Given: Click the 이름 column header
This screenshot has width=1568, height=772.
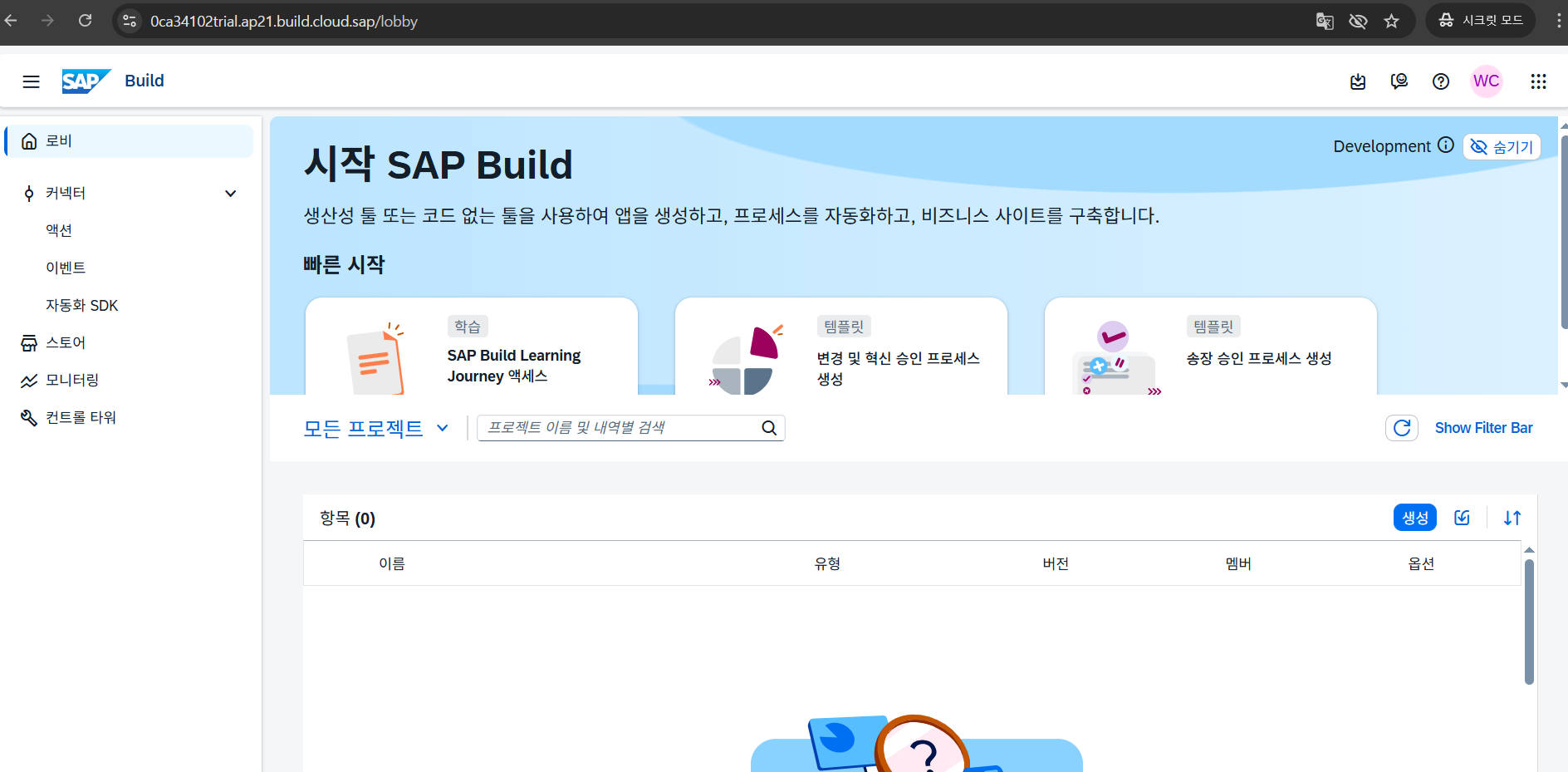Looking at the screenshot, I should (x=392, y=563).
